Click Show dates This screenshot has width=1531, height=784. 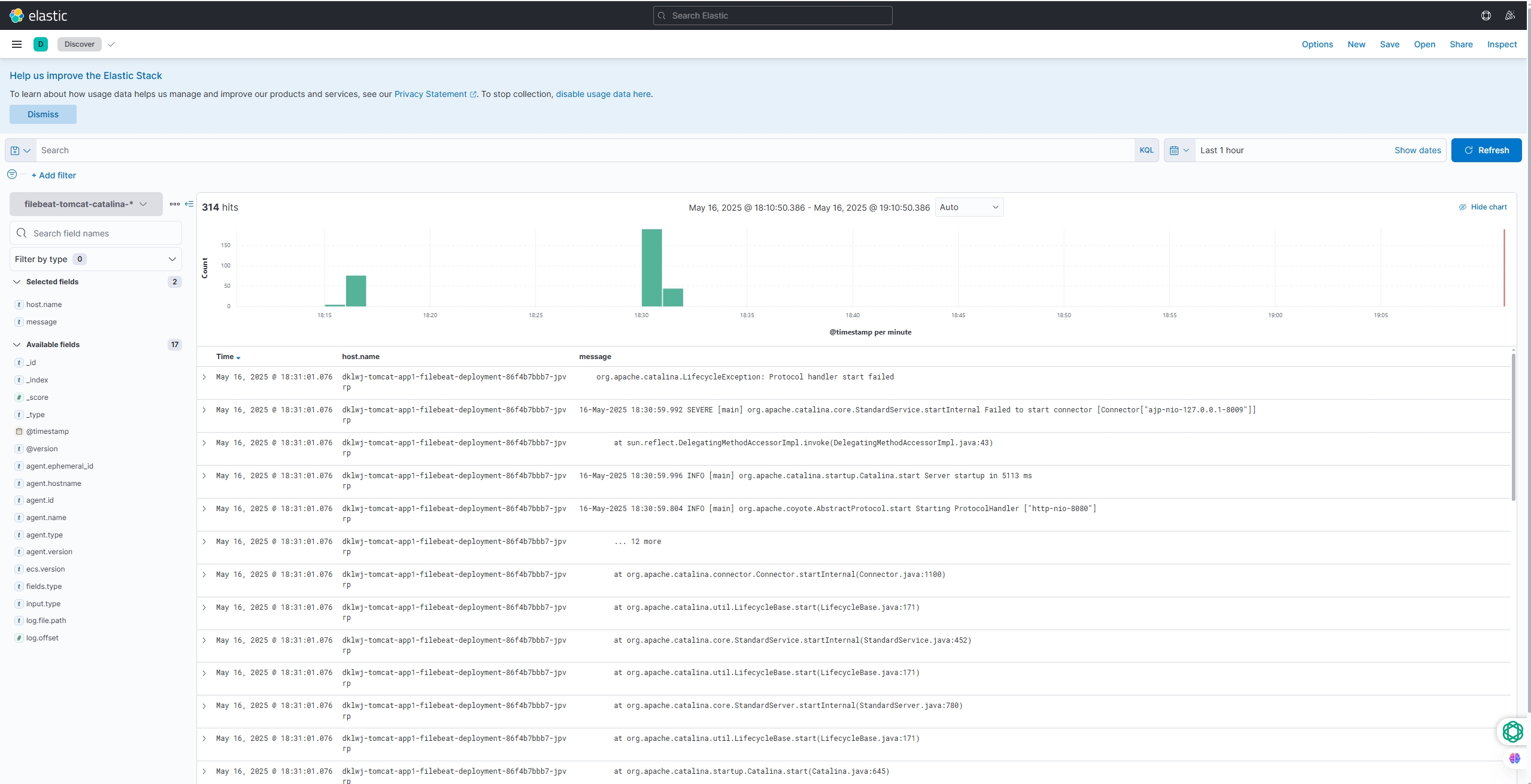coord(1417,150)
